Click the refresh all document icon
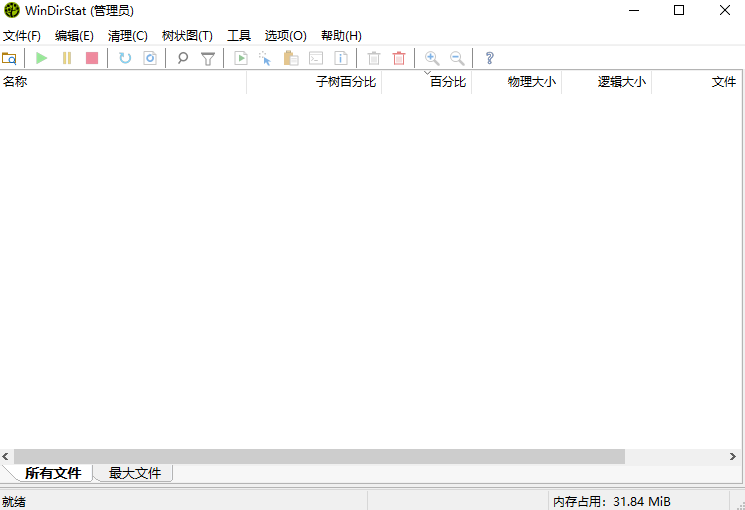 [x=150, y=58]
